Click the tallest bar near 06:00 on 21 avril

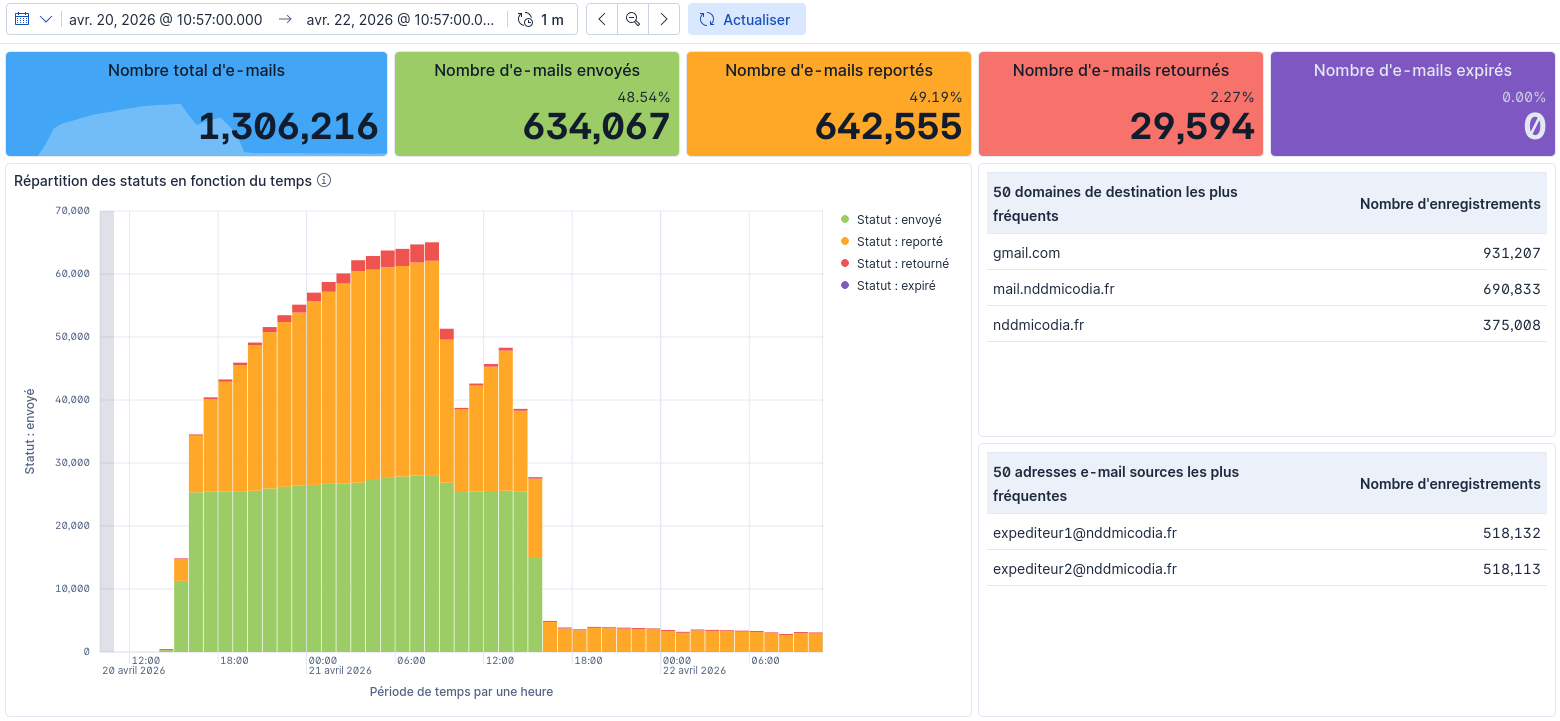coord(432,447)
